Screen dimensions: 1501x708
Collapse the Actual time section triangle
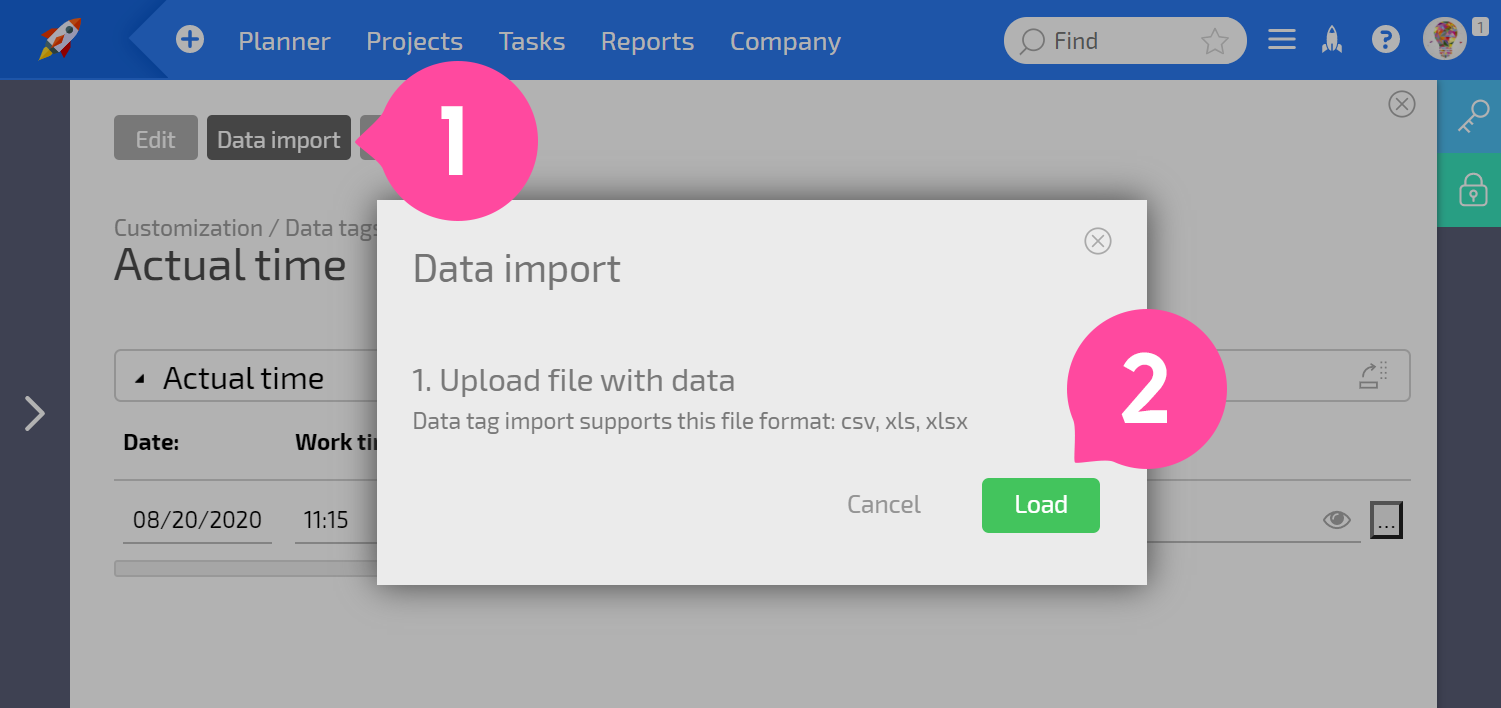pos(140,379)
